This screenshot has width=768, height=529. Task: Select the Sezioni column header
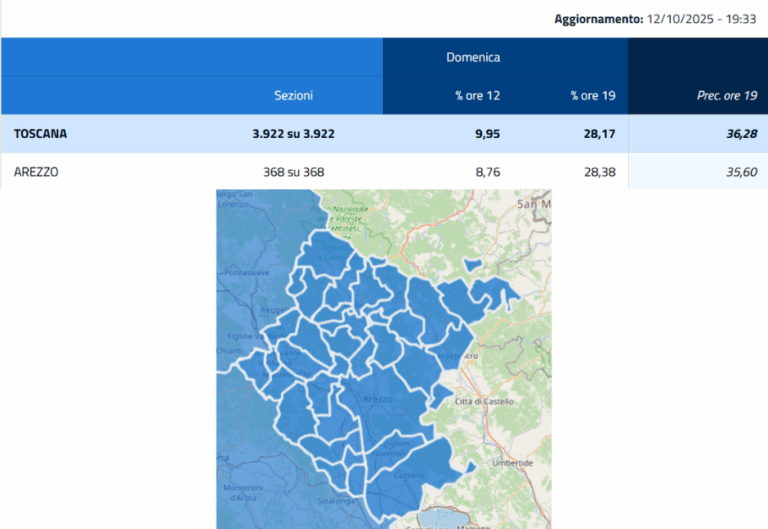293,95
